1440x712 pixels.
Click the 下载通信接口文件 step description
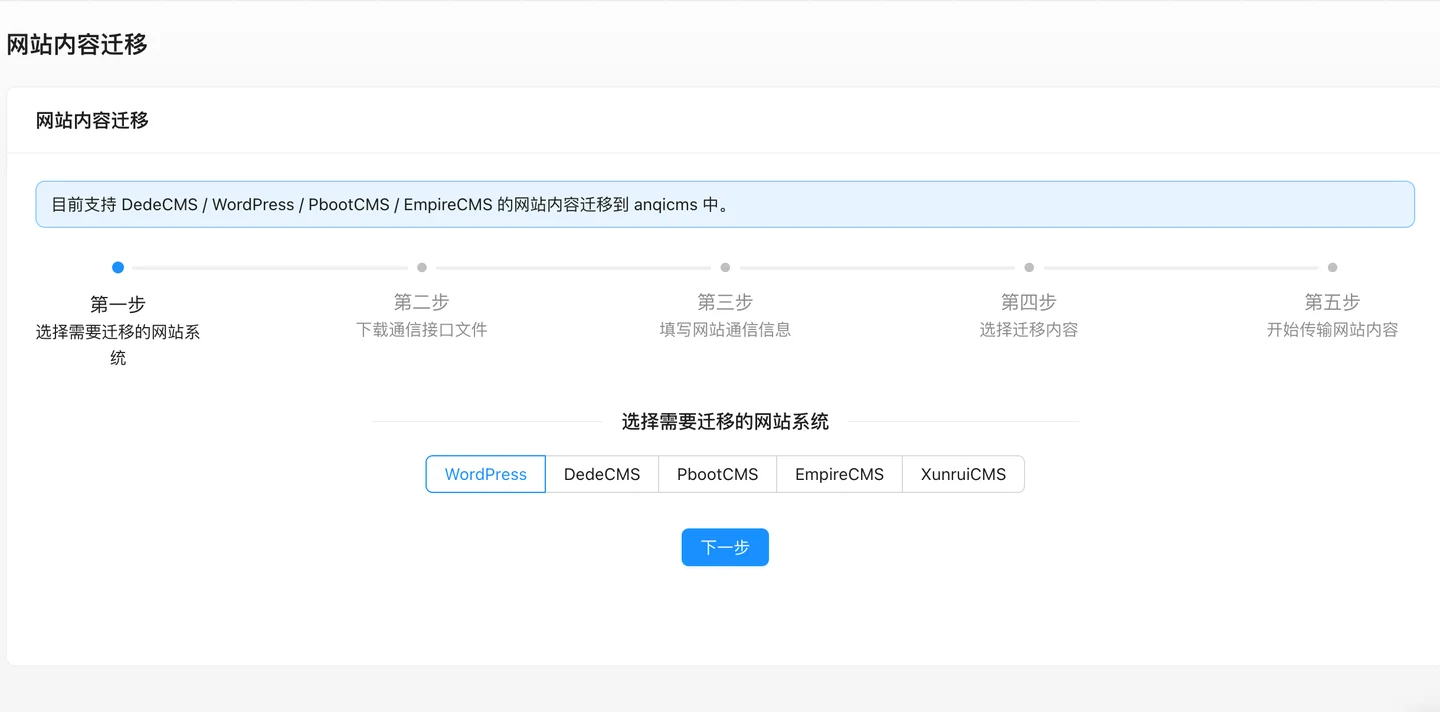pyautogui.click(x=422, y=329)
